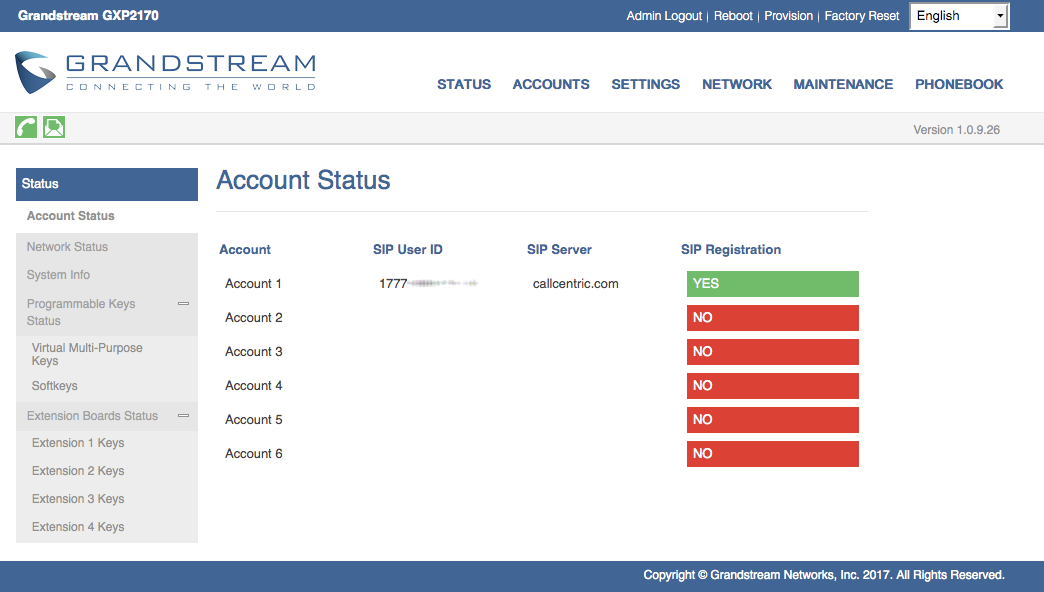1044x592 pixels.
Task: Open the MAINTENANCE menu
Action: click(843, 85)
